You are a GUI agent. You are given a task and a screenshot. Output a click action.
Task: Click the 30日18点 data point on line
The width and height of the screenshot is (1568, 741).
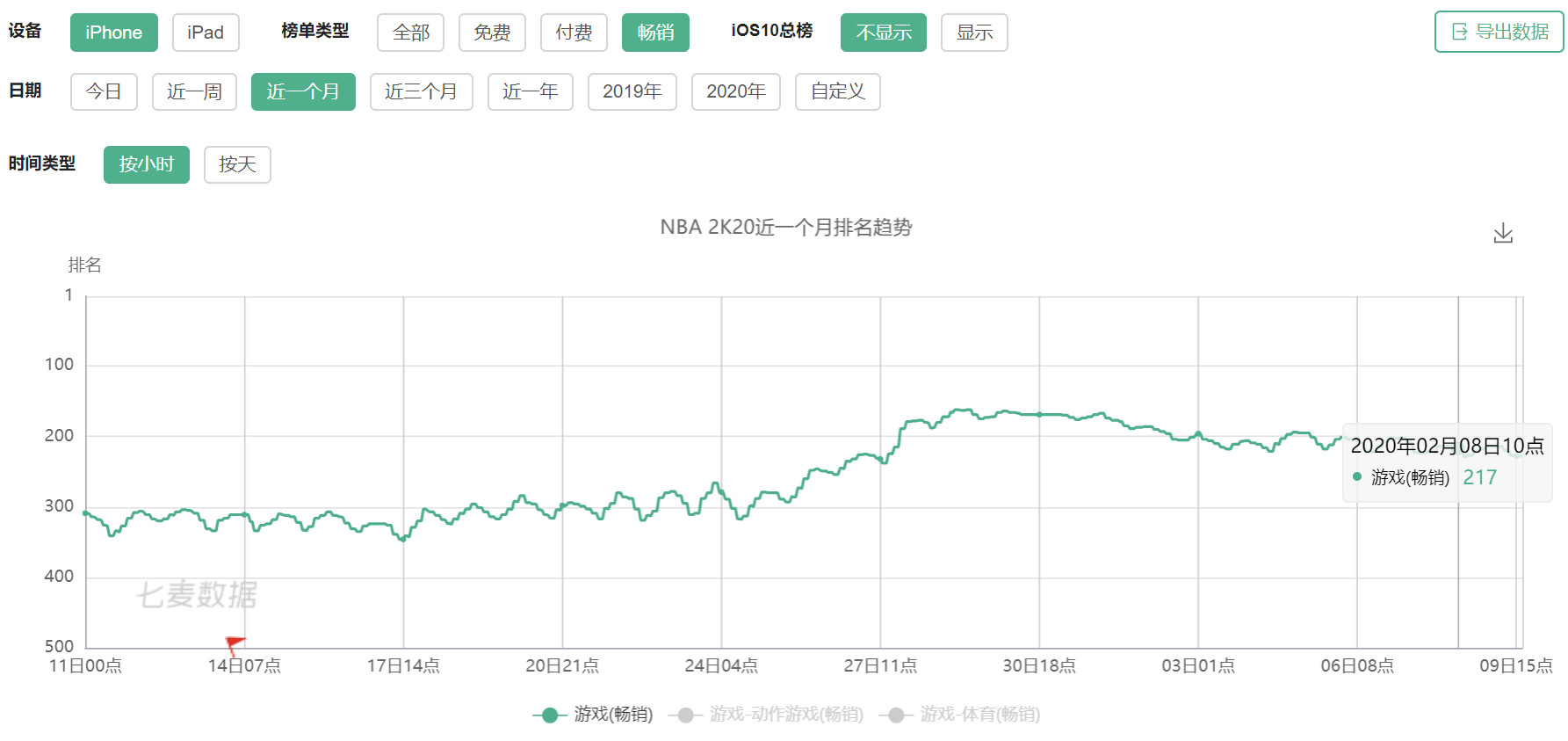(1039, 414)
